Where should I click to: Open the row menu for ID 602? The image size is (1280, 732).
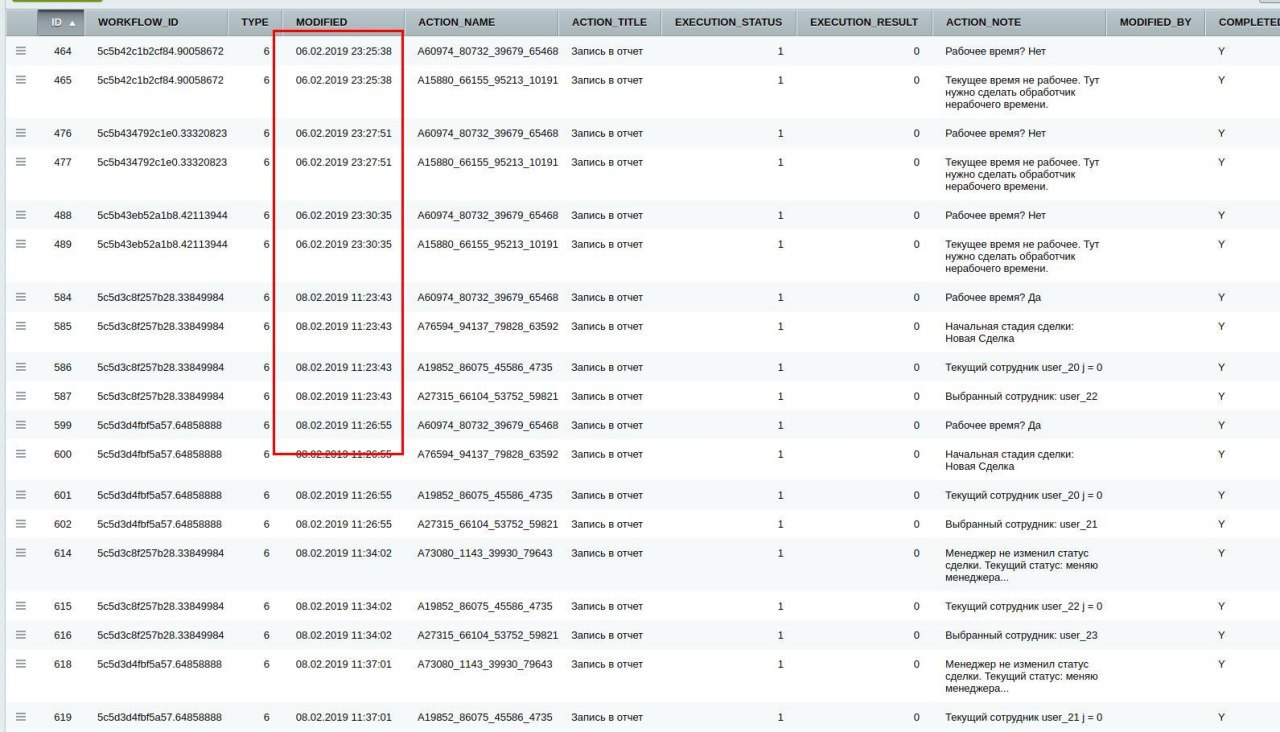(20, 523)
